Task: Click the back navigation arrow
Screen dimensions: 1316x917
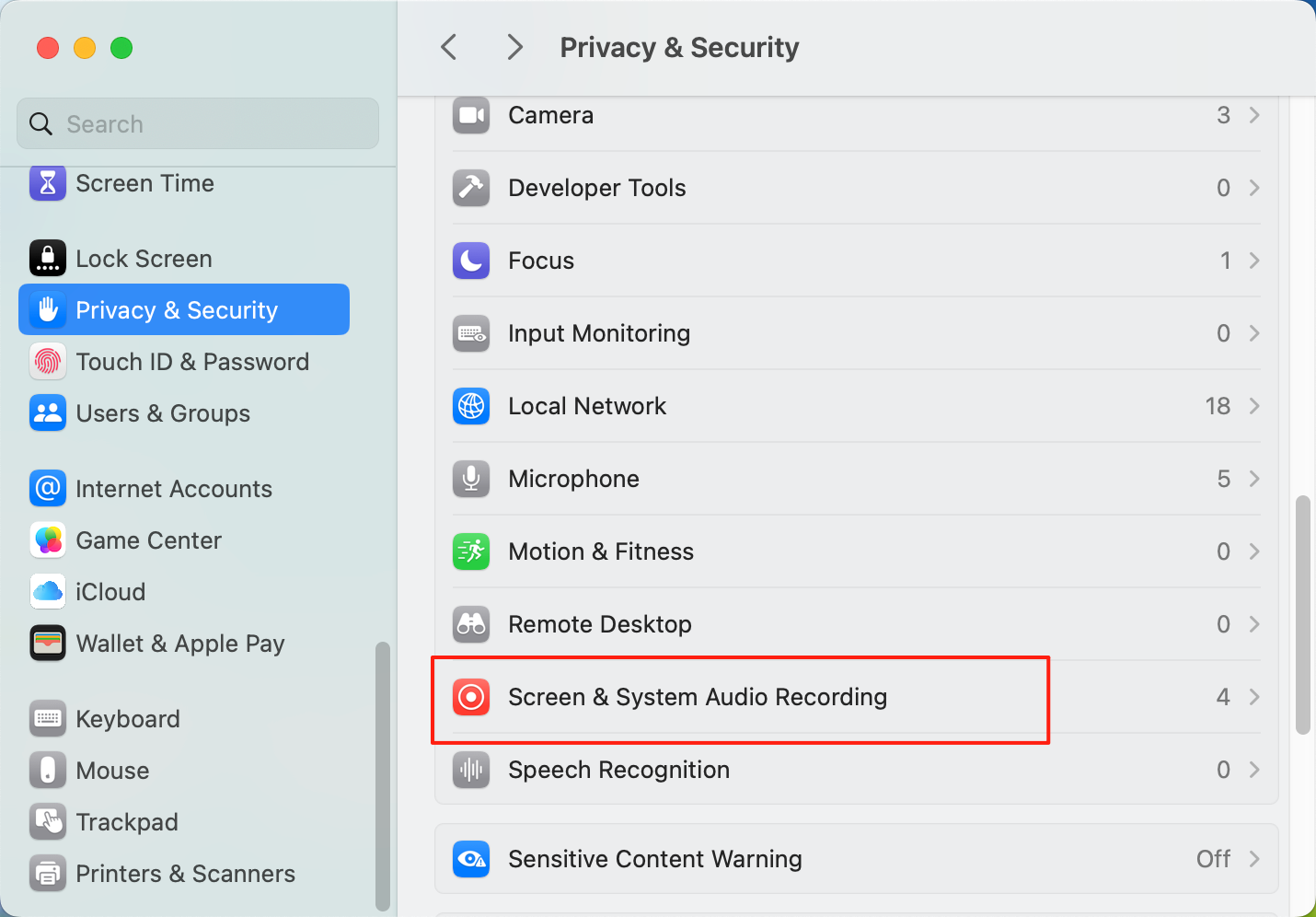Action: 448,47
